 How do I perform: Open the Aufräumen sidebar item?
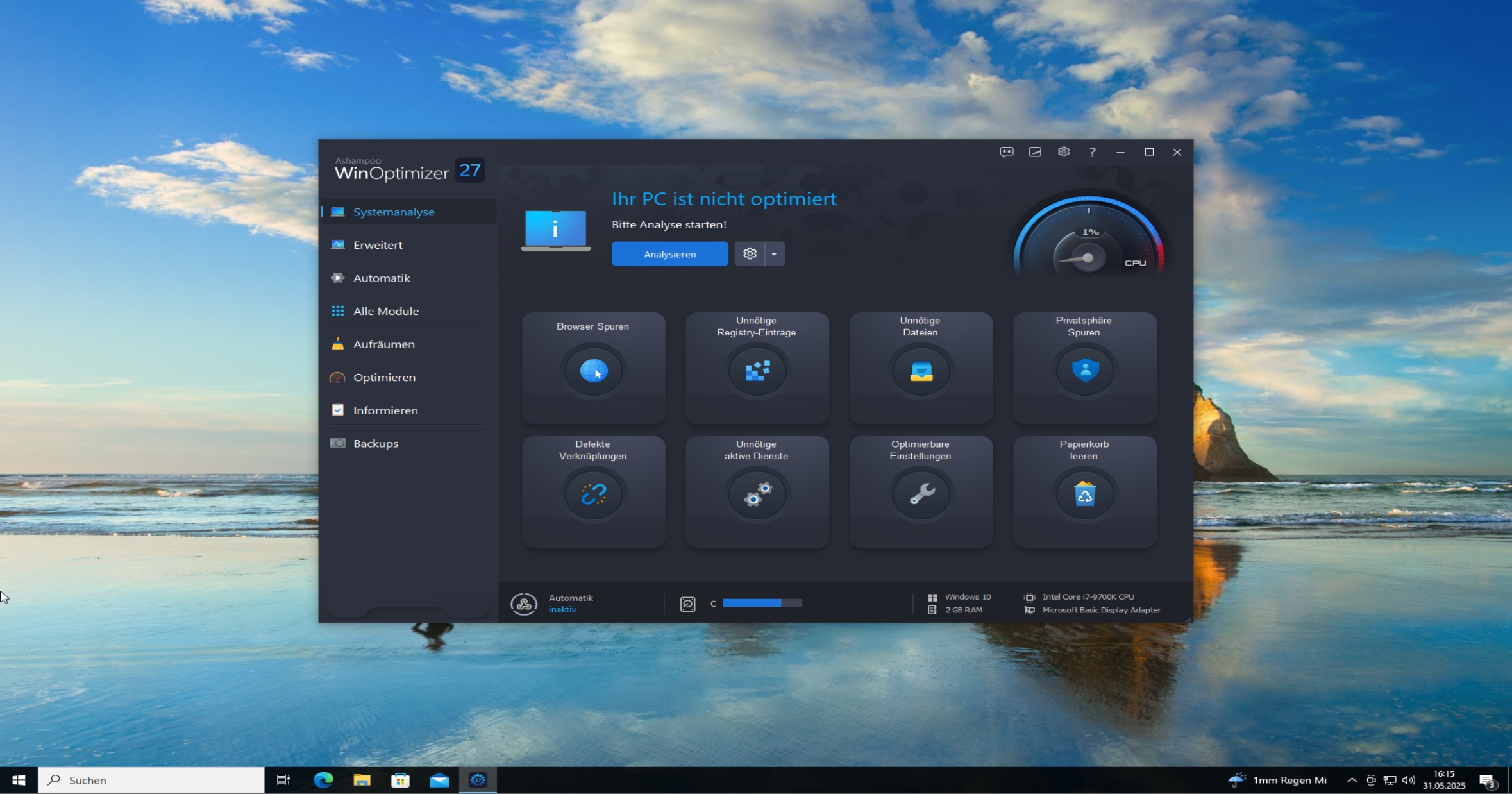tap(383, 344)
